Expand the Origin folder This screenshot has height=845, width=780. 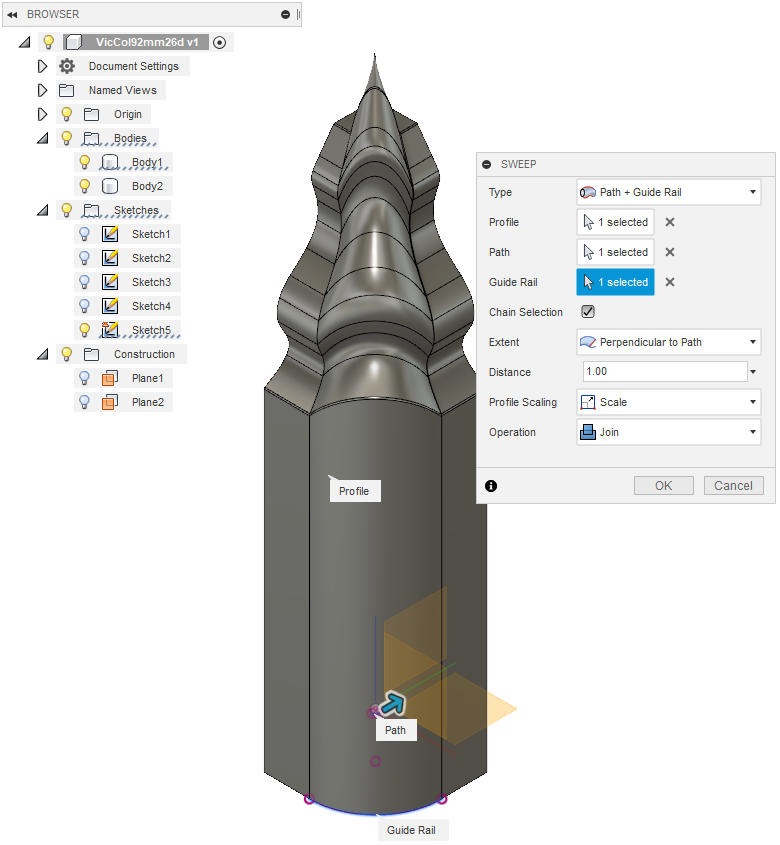tap(42, 114)
